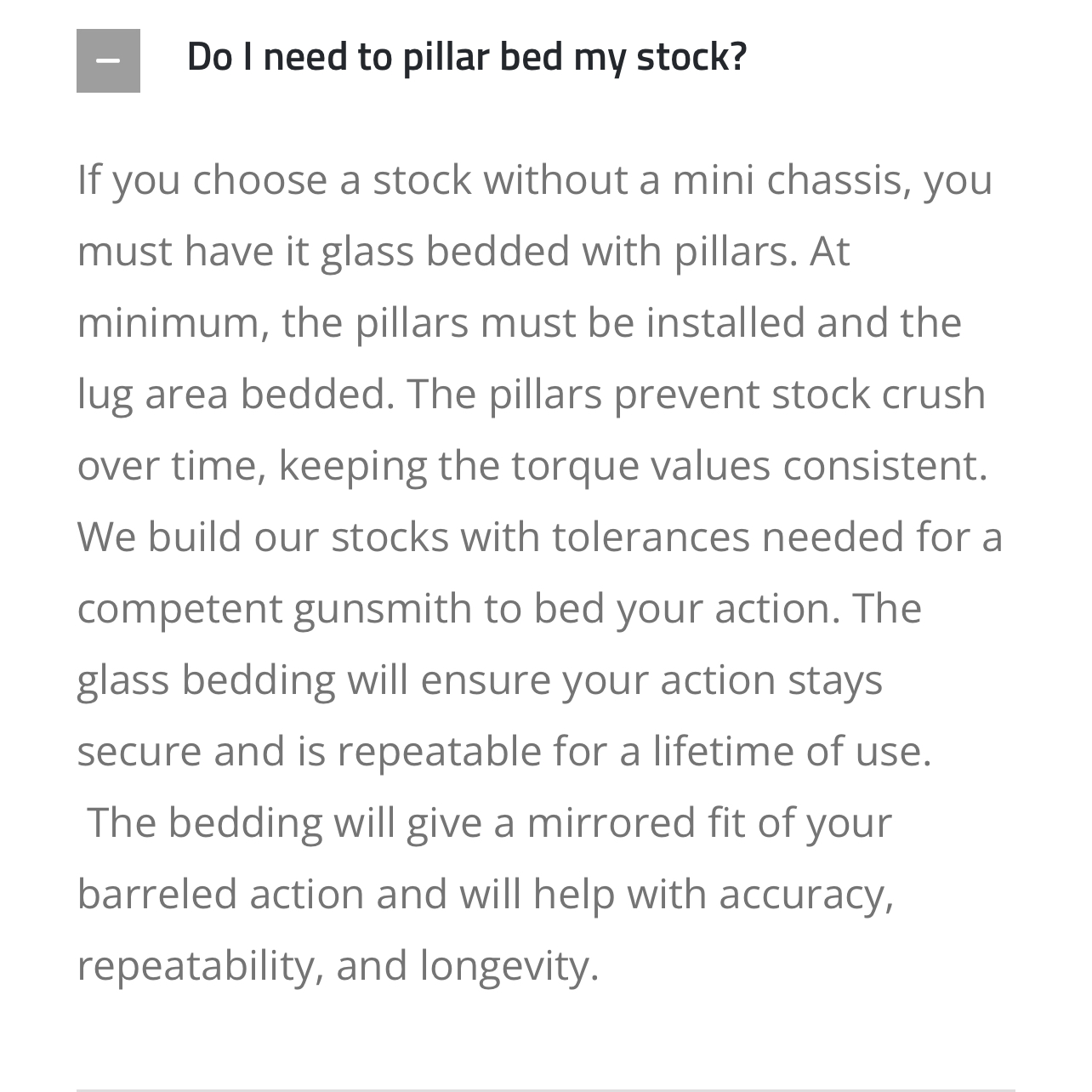1092x1092 pixels.
Task: Collapse the FAQ with the minus icon
Action: click(x=108, y=60)
